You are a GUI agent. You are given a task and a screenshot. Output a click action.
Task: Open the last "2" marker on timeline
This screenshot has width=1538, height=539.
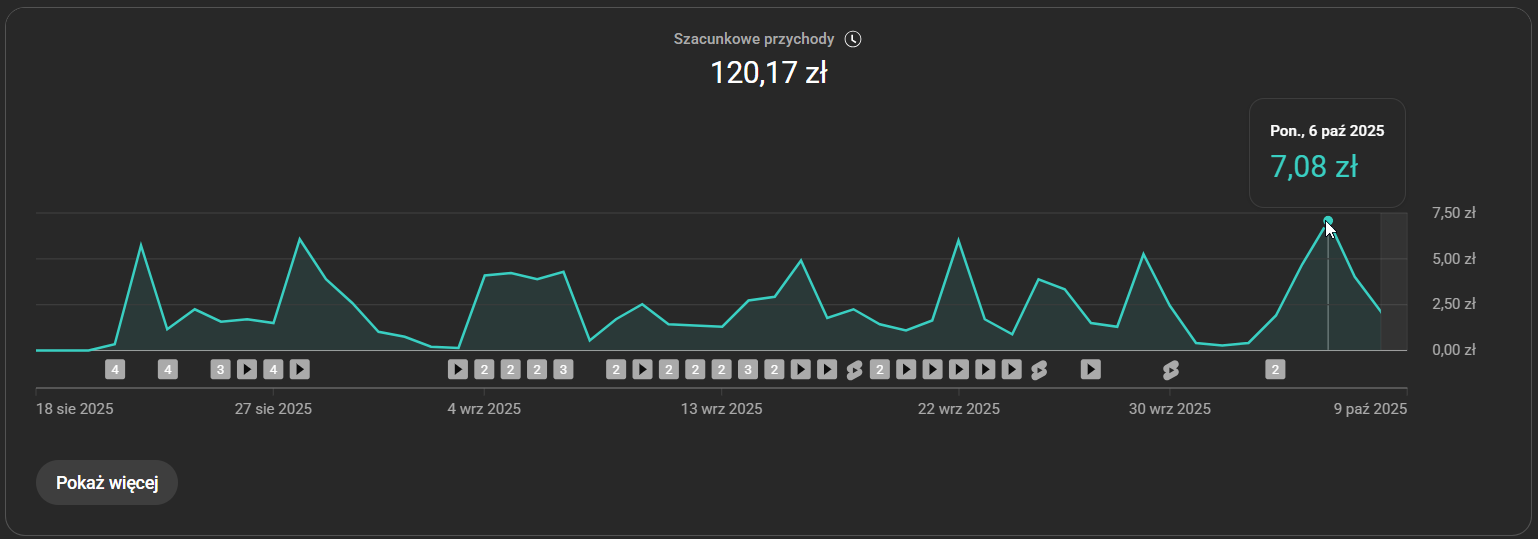(1274, 370)
